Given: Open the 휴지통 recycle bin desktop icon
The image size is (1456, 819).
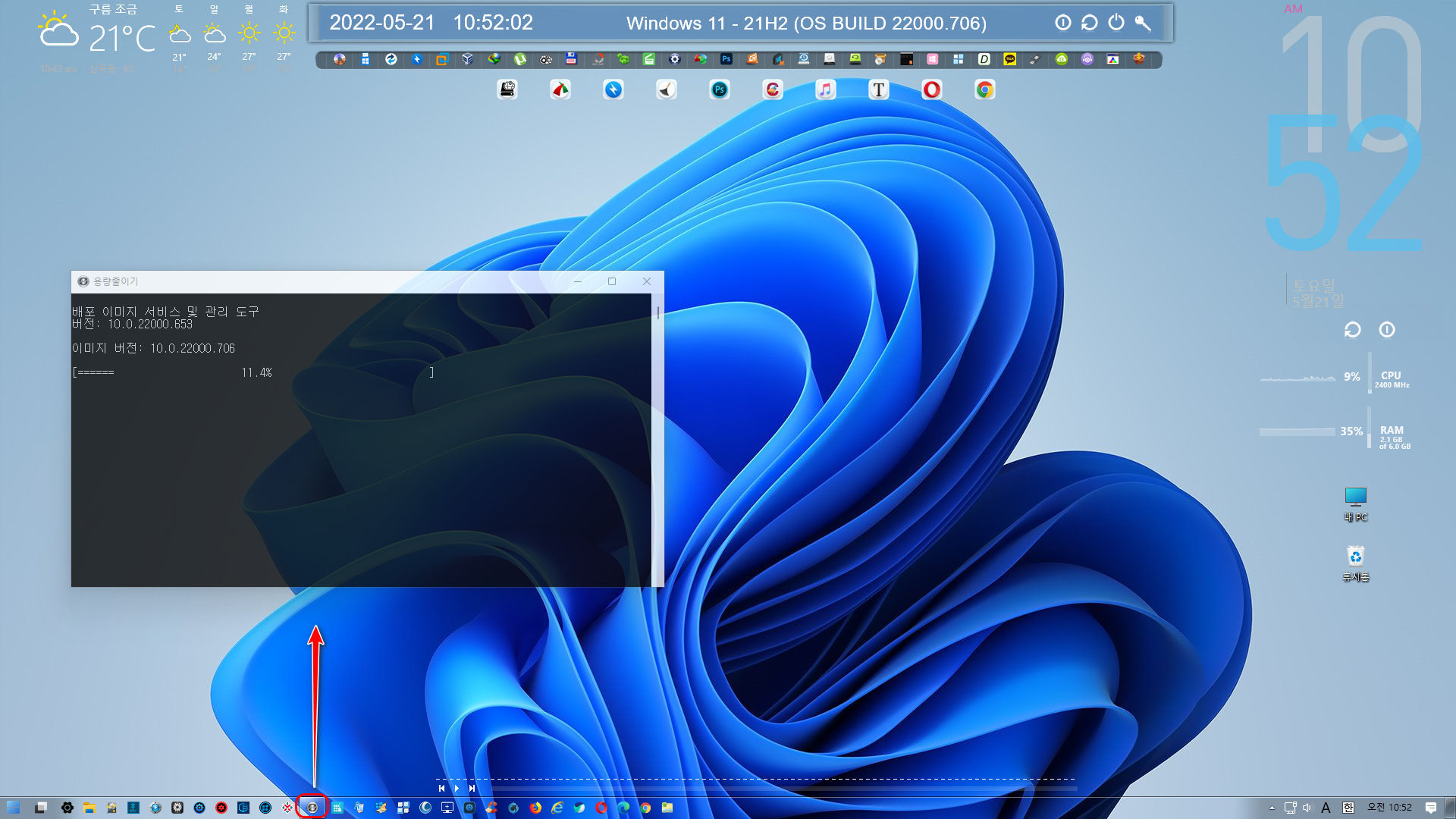Looking at the screenshot, I should point(1355,564).
